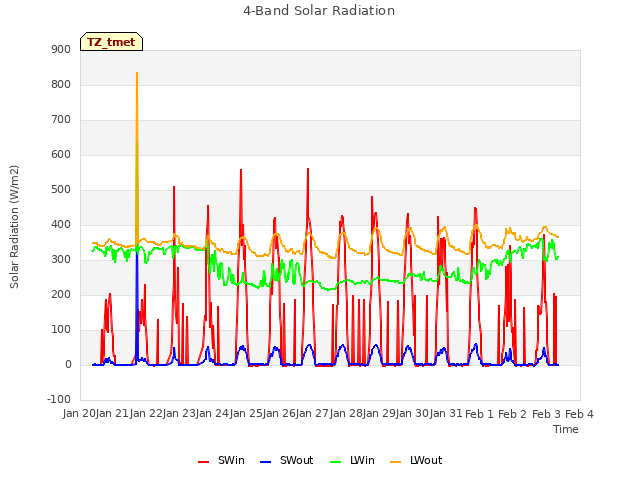Click the Jan 28 x-axis label
This screenshot has height=480, width=640.
coord(346,413)
